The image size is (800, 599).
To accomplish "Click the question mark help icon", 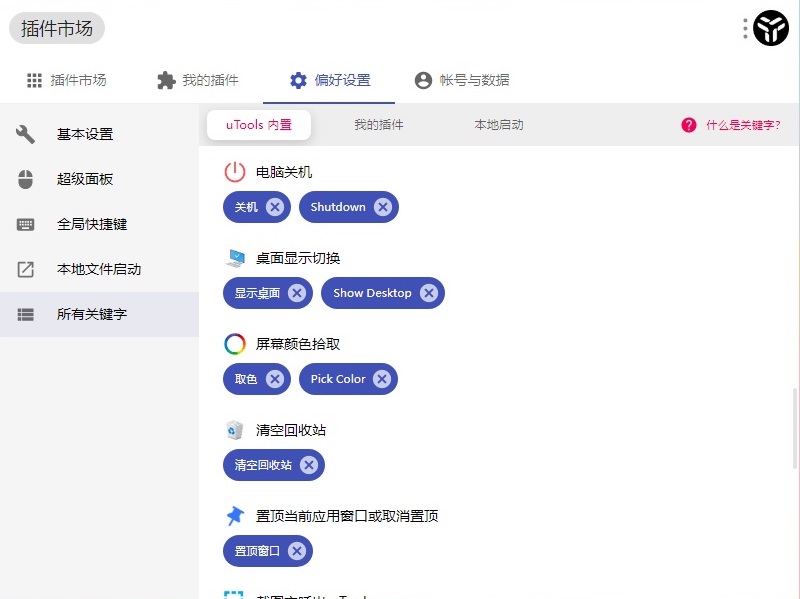I will [689, 126].
